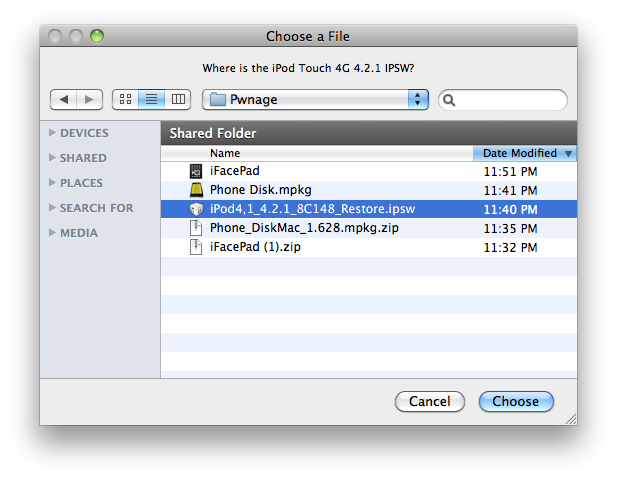Go forward with the right arrow button
The image size is (617, 480).
tap(90, 100)
